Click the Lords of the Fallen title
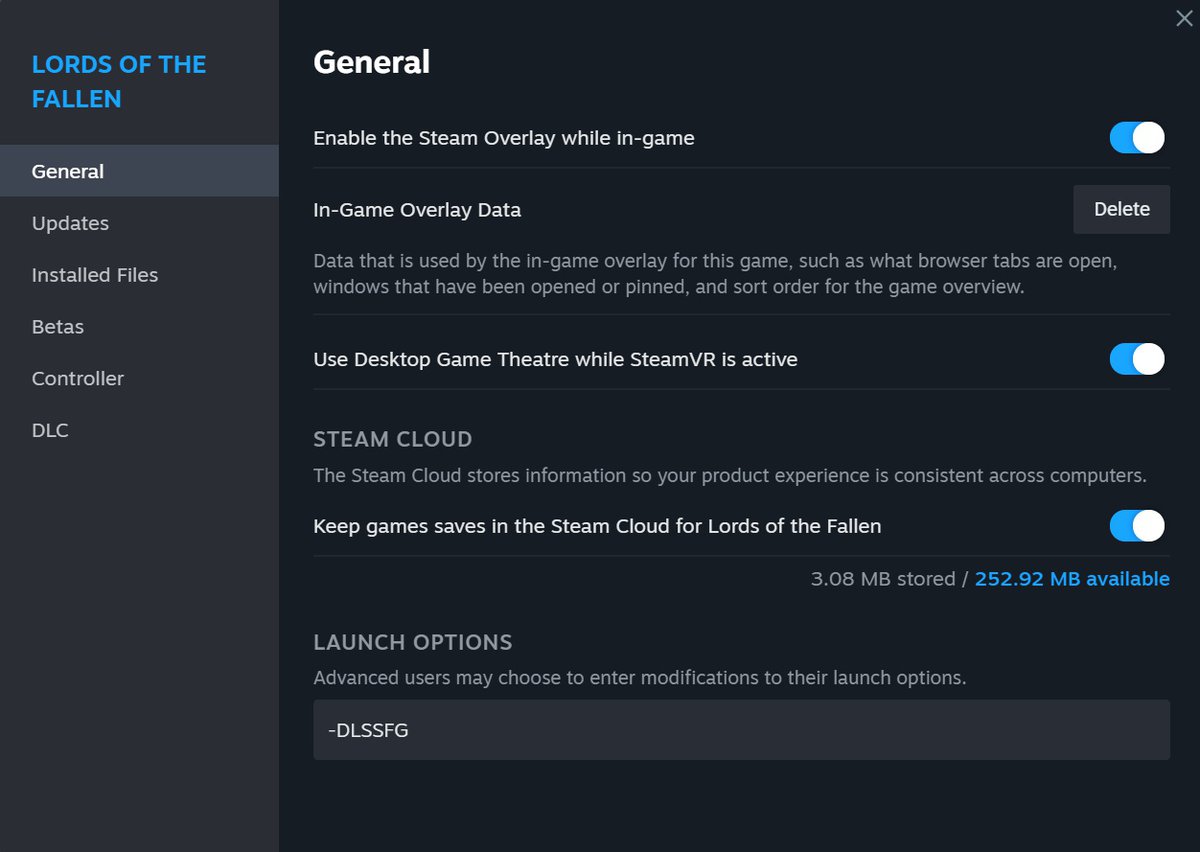 point(119,82)
